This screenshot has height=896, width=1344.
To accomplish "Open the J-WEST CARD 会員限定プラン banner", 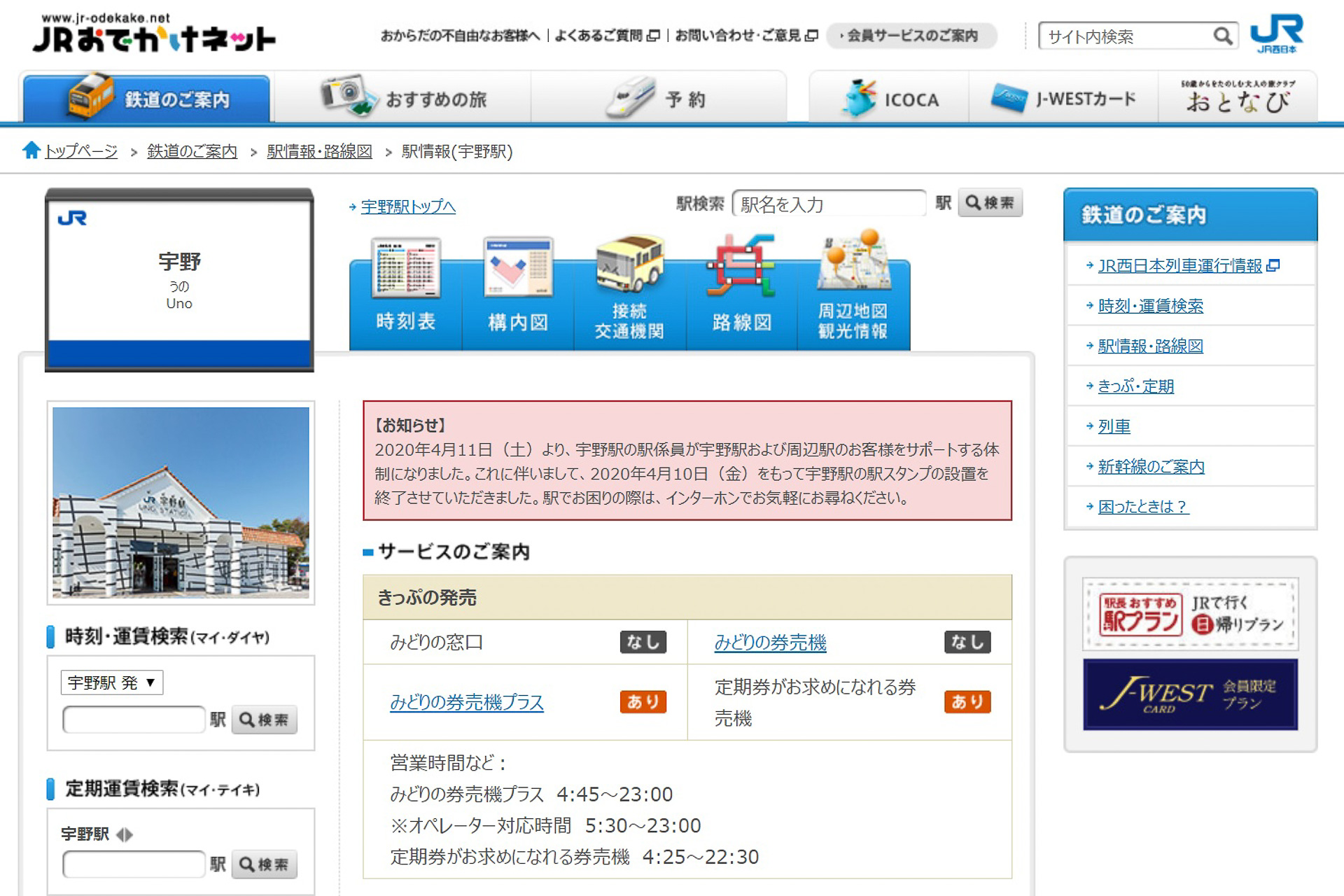I will [1190, 694].
